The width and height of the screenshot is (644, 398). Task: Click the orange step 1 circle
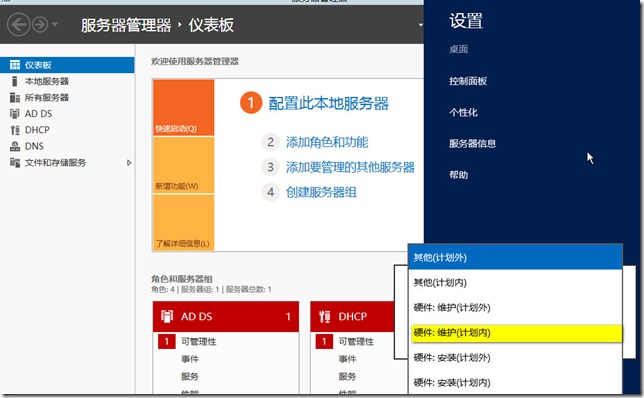[251, 103]
